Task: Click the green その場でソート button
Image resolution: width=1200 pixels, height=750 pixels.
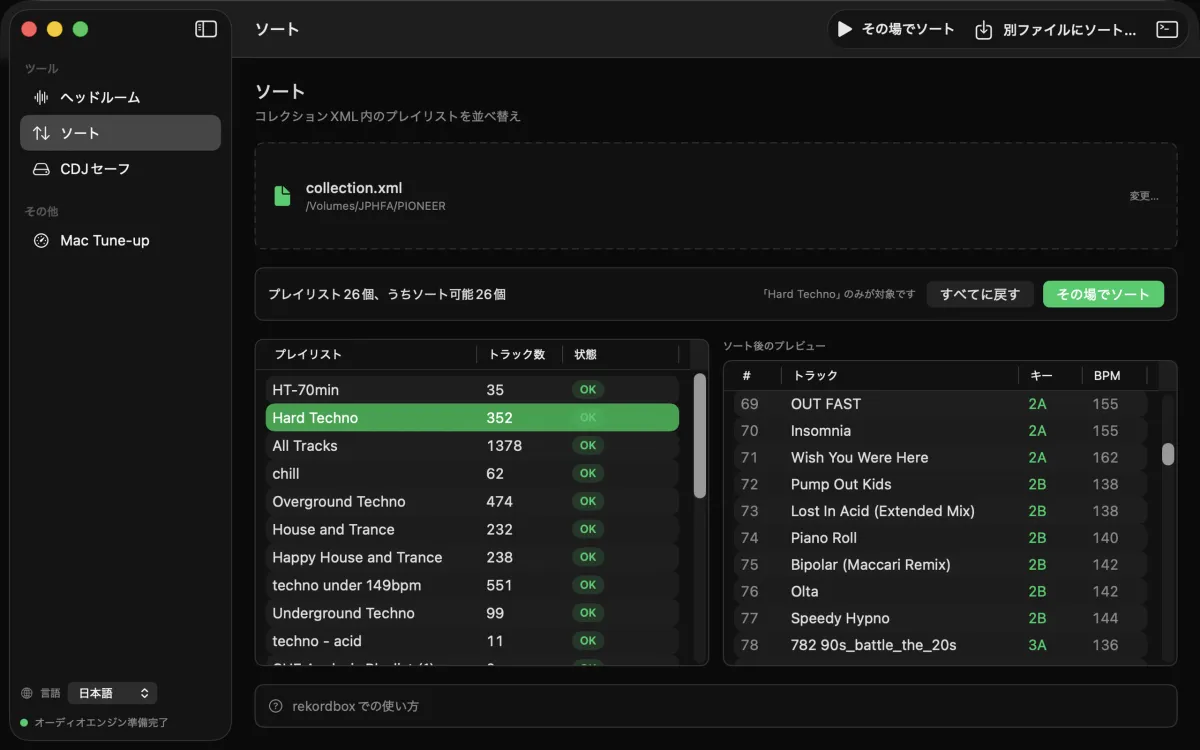Action: (1103, 294)
